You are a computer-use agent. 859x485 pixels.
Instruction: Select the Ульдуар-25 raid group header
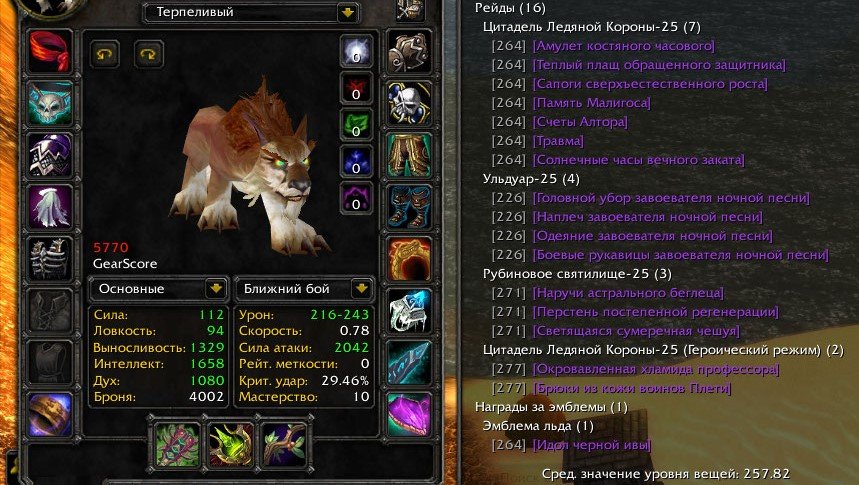[x=531, y=179]
